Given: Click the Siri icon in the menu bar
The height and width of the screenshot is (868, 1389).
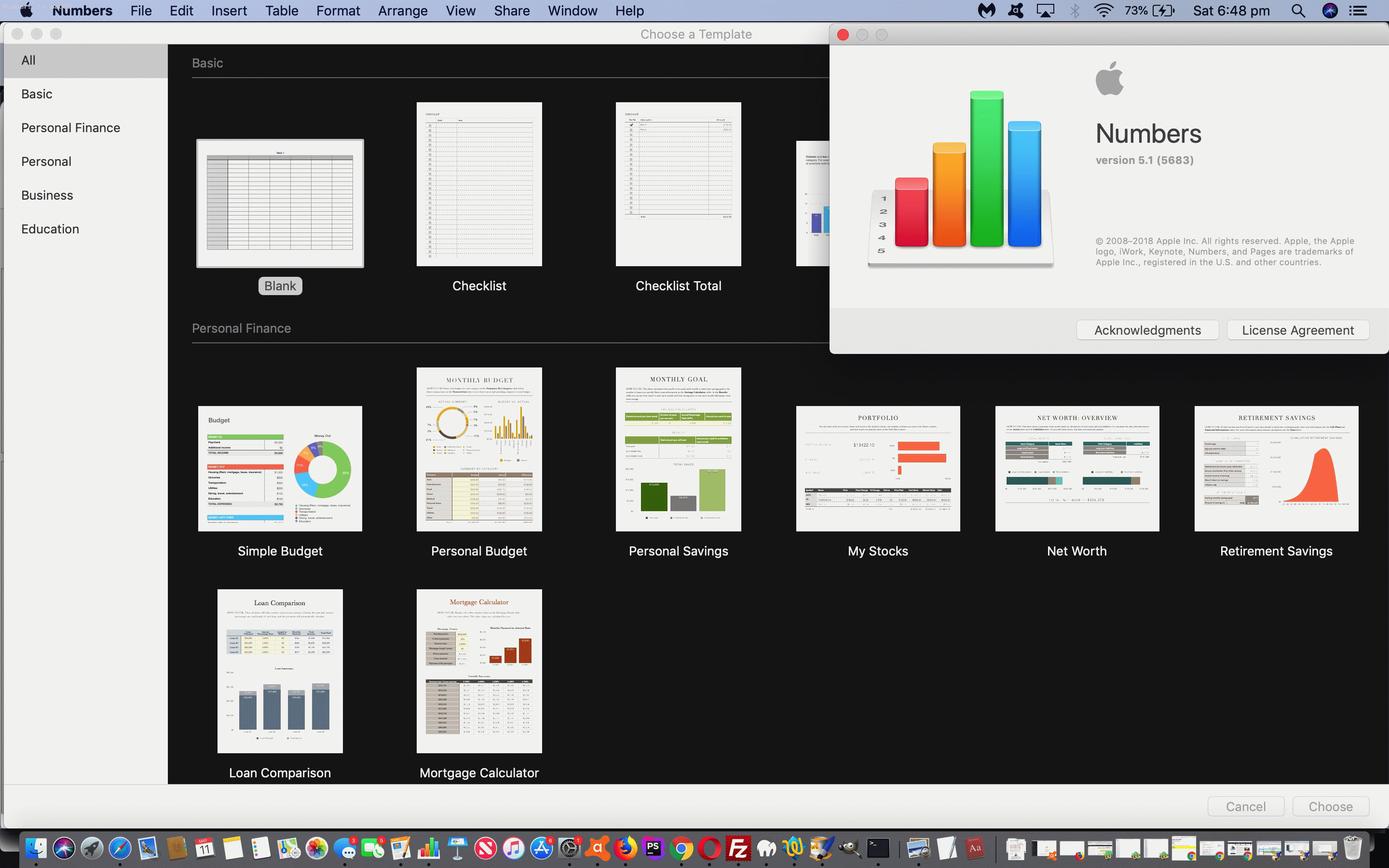Looking at the screenshot, I should [1329, 11].
